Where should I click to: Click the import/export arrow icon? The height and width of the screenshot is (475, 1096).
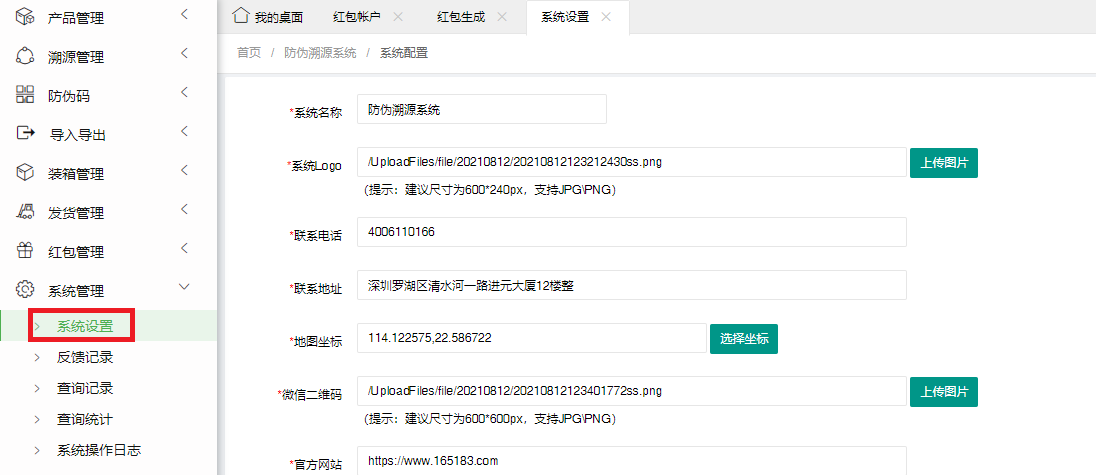click(25, 134)
